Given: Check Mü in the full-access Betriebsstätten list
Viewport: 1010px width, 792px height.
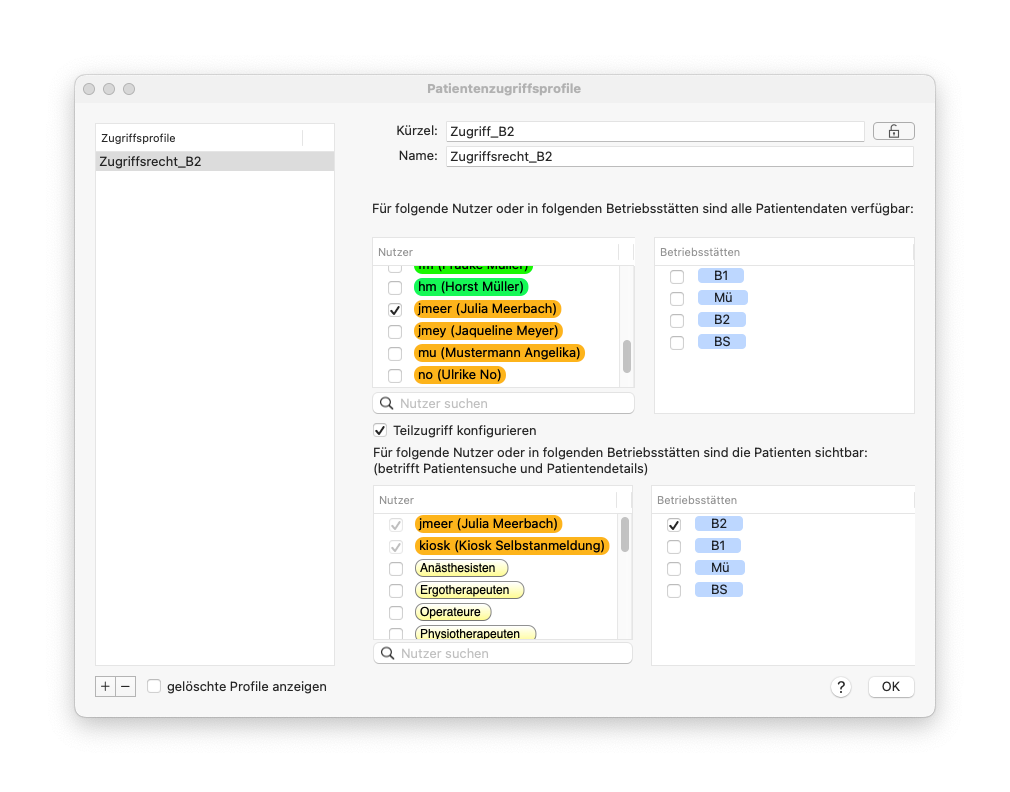Looking at the screenshot, I should 677,299.
